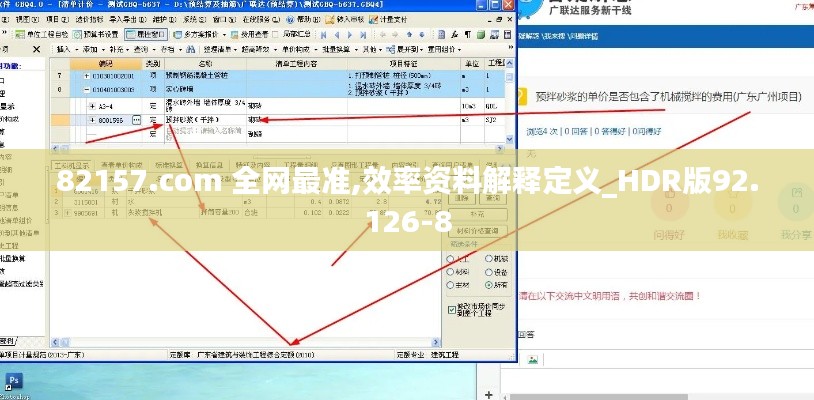814x400 pixels.
Task: Open the 多方案报价 dropdown arrow
Action: tap(224, 35)
